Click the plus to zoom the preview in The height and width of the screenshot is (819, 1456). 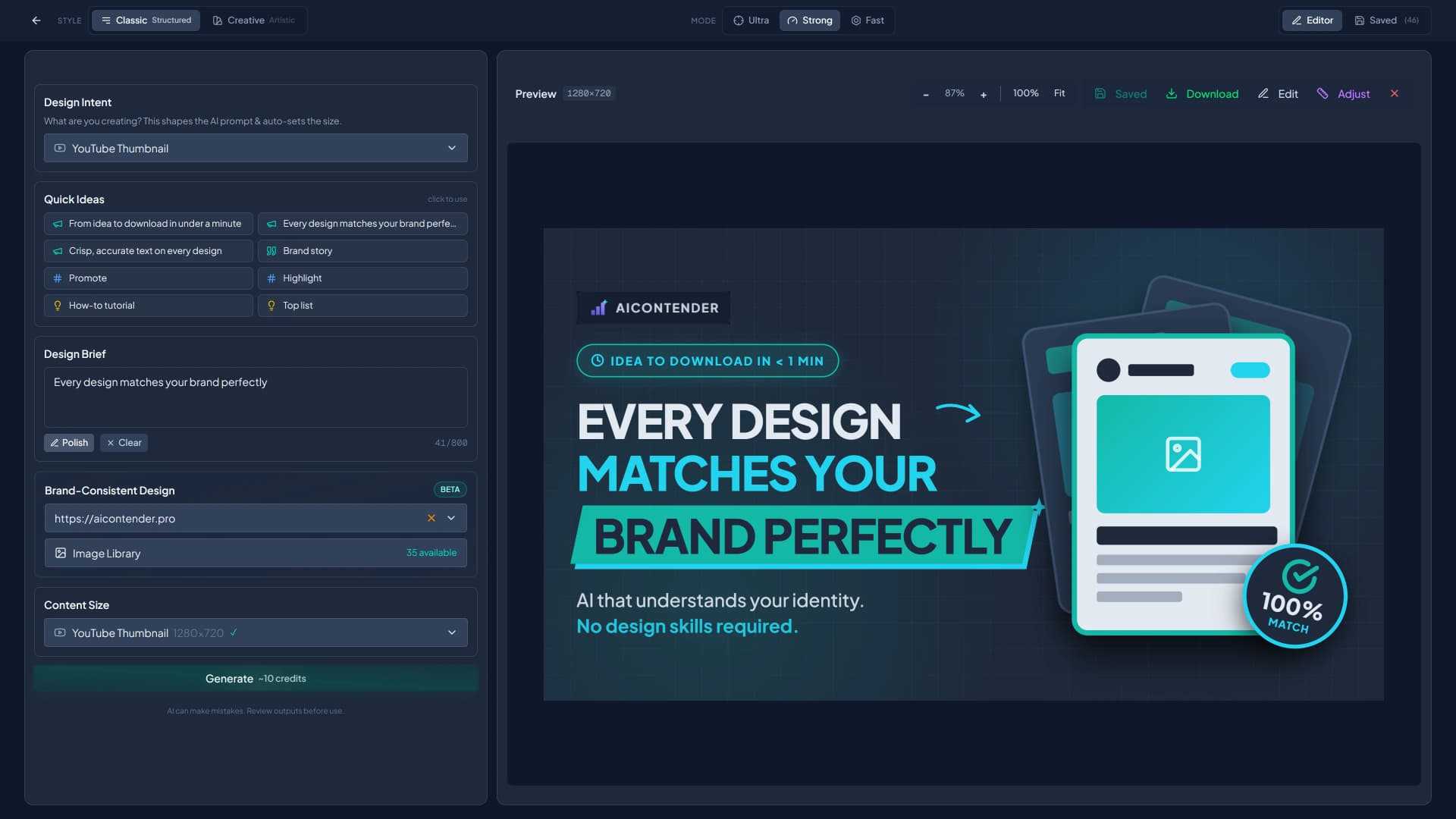pos(984,94)
